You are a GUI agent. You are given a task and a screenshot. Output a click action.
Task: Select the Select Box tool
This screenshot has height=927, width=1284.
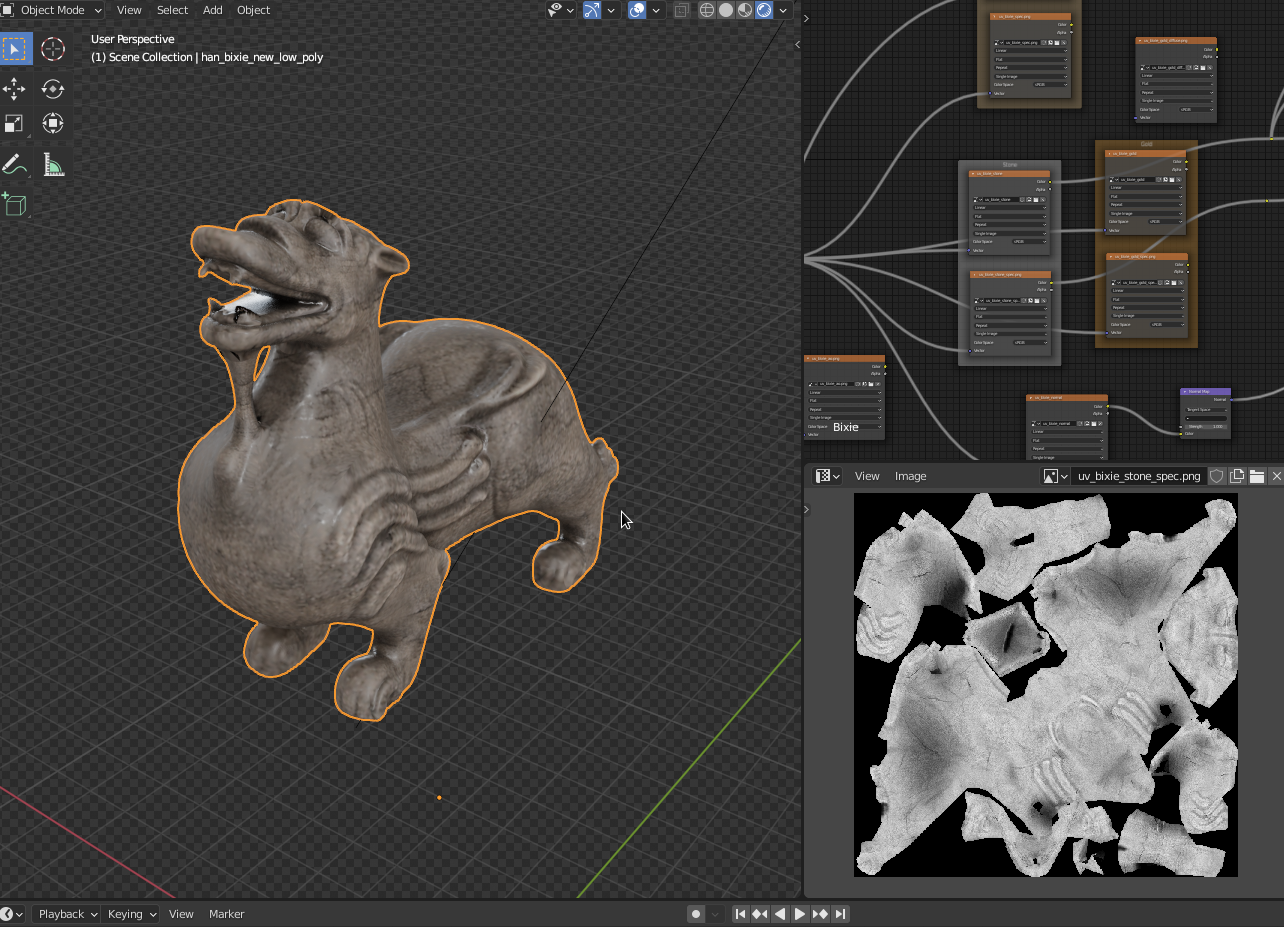15,49
